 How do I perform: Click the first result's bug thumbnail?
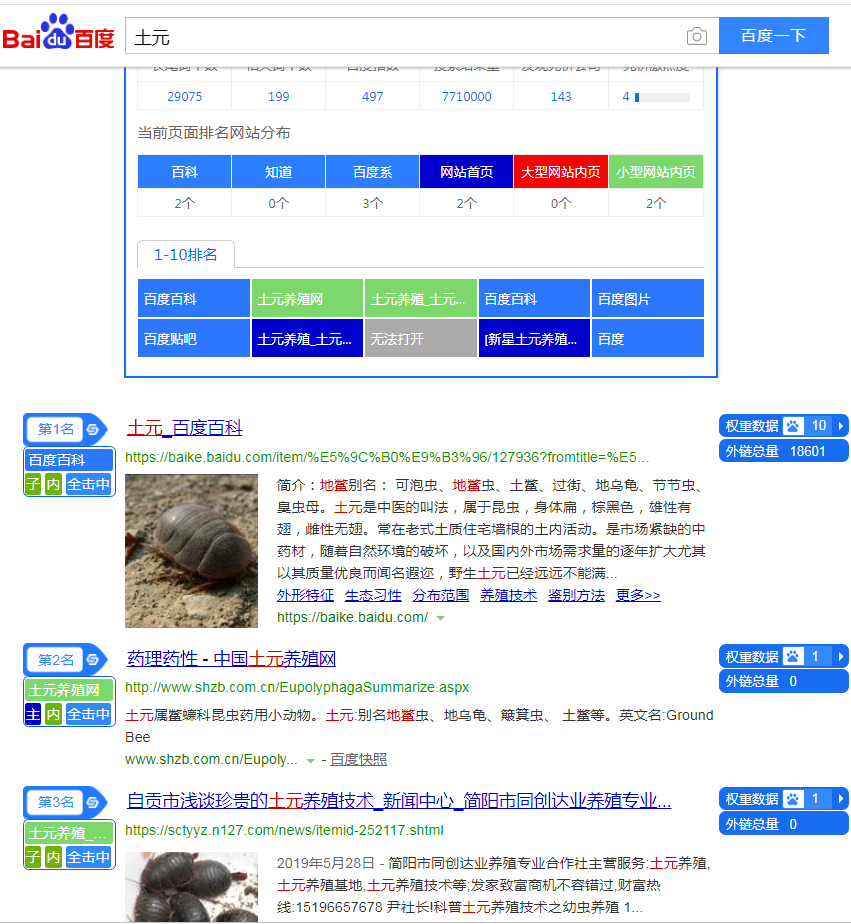coord(192,551)
